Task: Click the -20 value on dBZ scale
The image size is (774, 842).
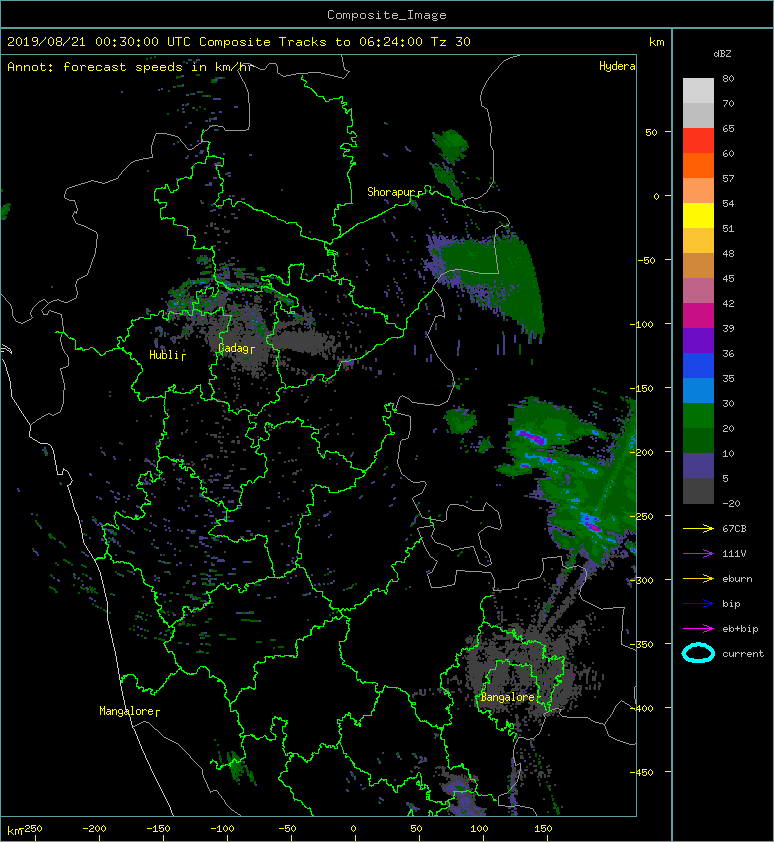Action: (x=731, y=504)
